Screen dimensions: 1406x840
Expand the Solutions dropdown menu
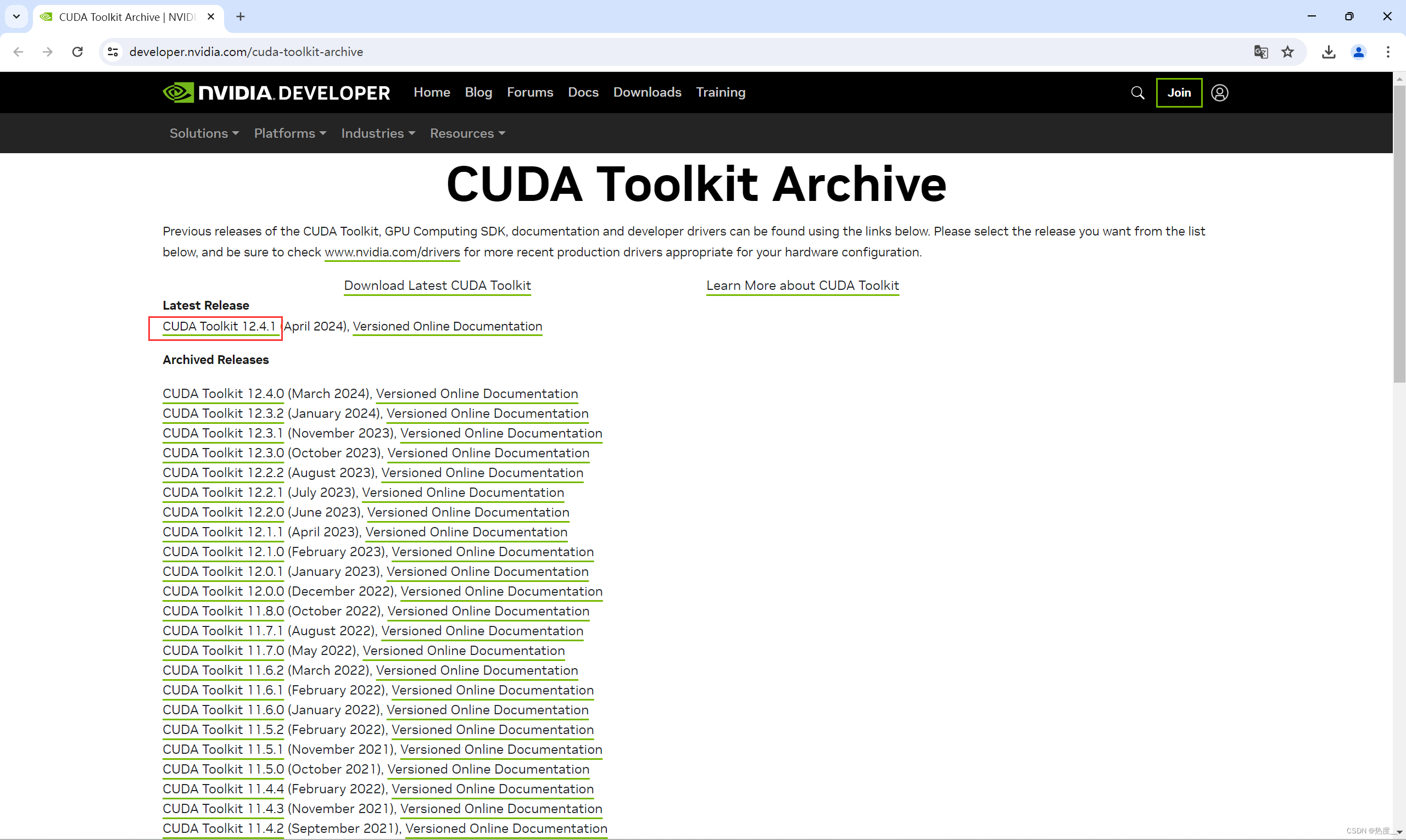tap(204, 133)
